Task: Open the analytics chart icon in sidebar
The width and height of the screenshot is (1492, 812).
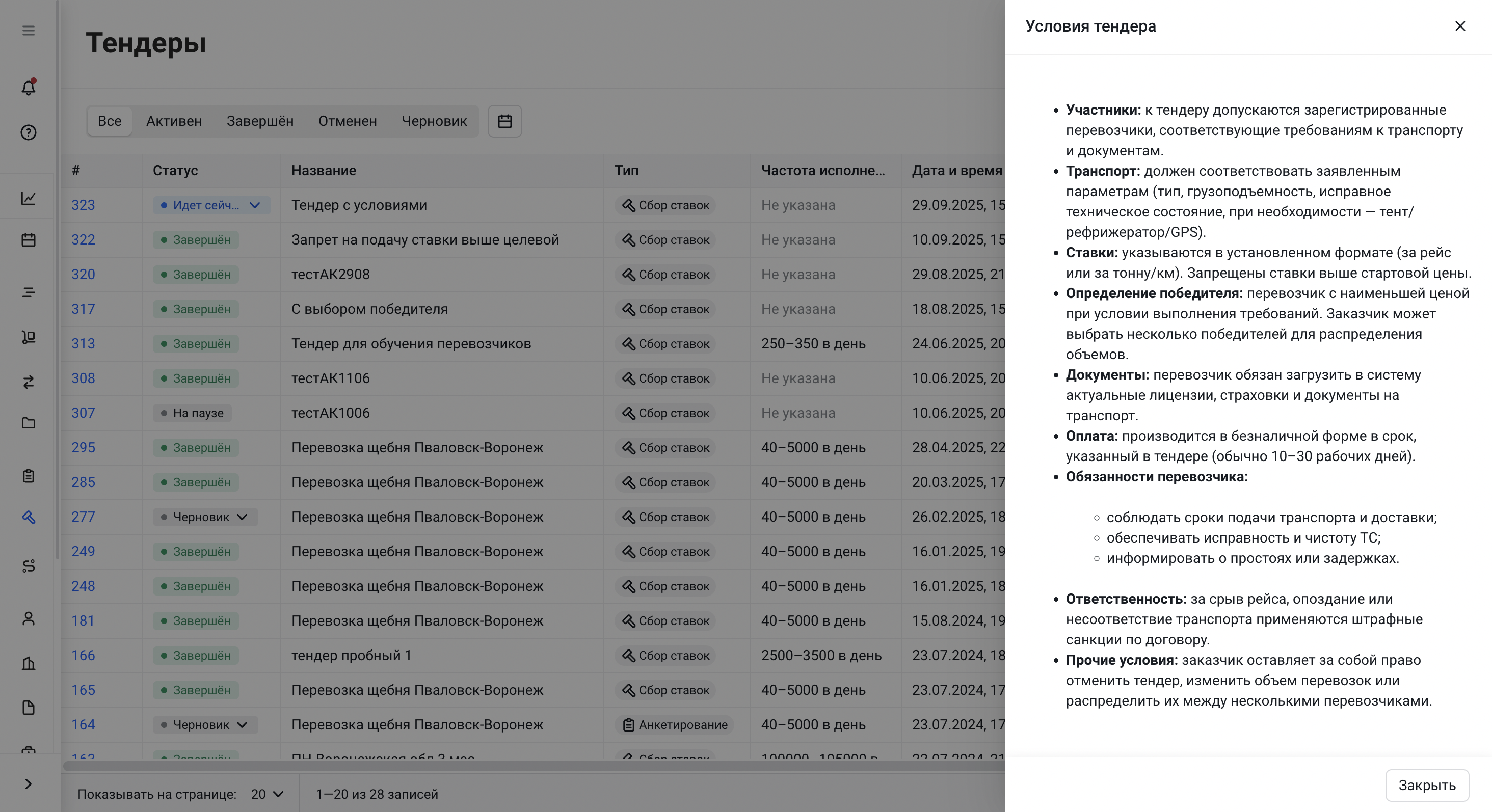Action: (x=29, y=198)
